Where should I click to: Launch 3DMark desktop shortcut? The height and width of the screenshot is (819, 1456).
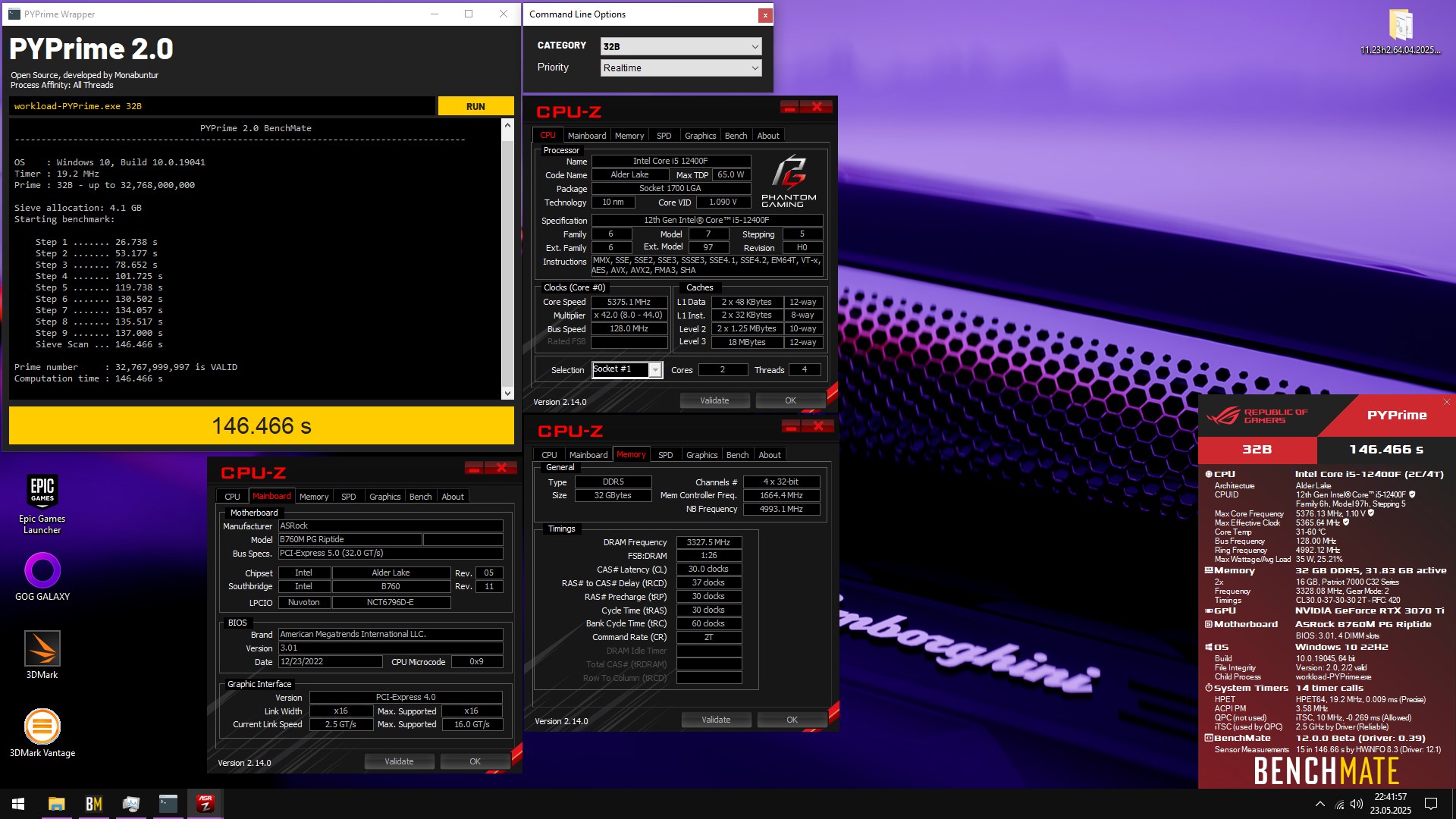(42, 655)
